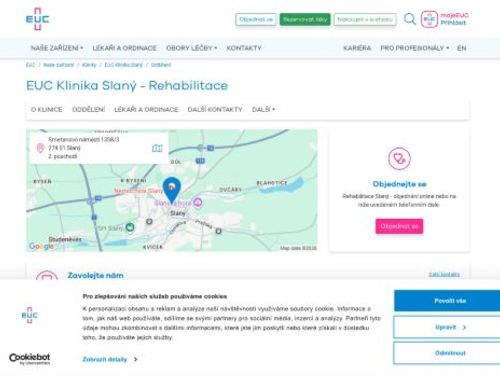Click the EUC breadcrumb link
This screenshot has width=500, height=375.
click(30, 65)
